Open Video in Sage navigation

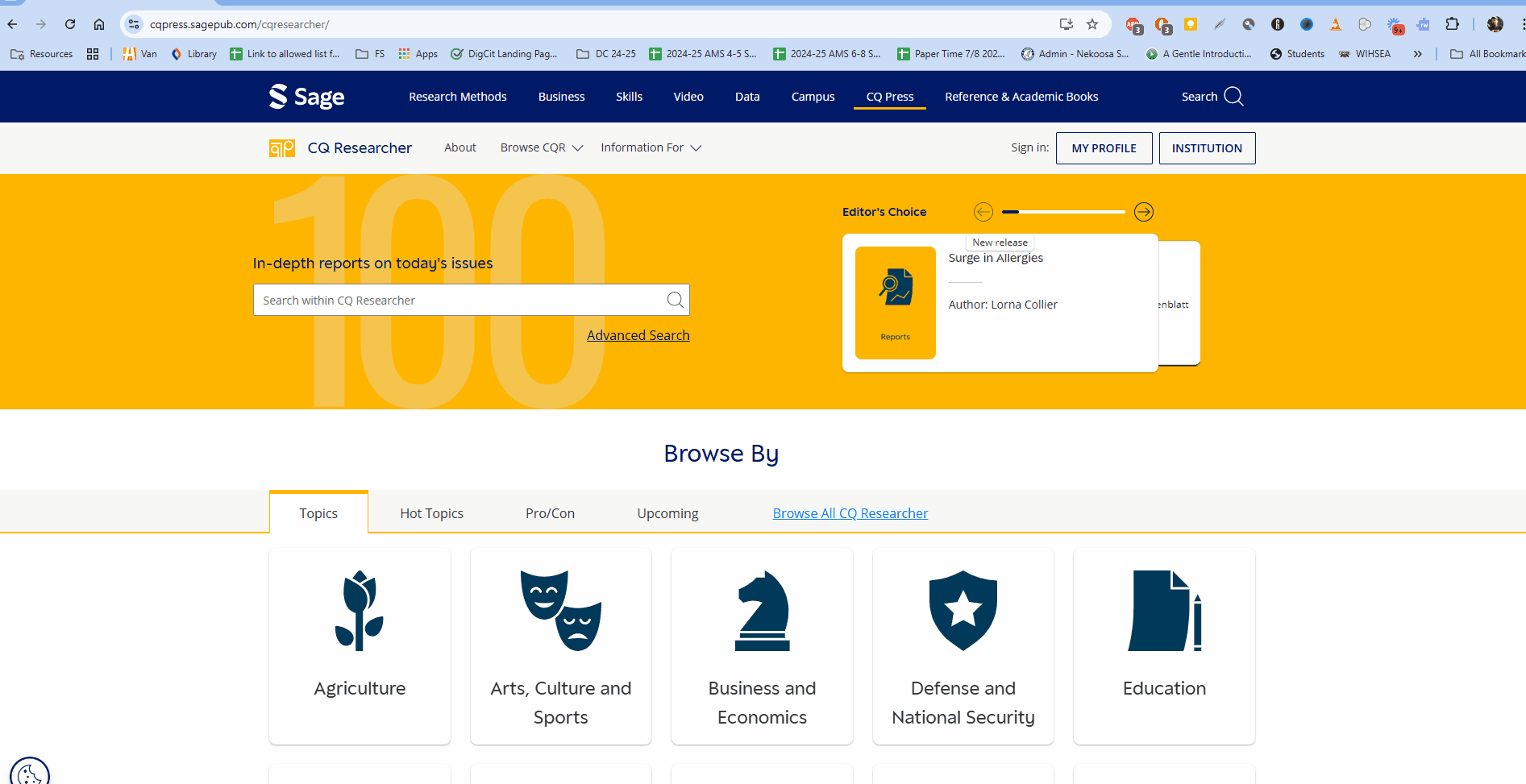pyautogui.click(x=688, y=97)
